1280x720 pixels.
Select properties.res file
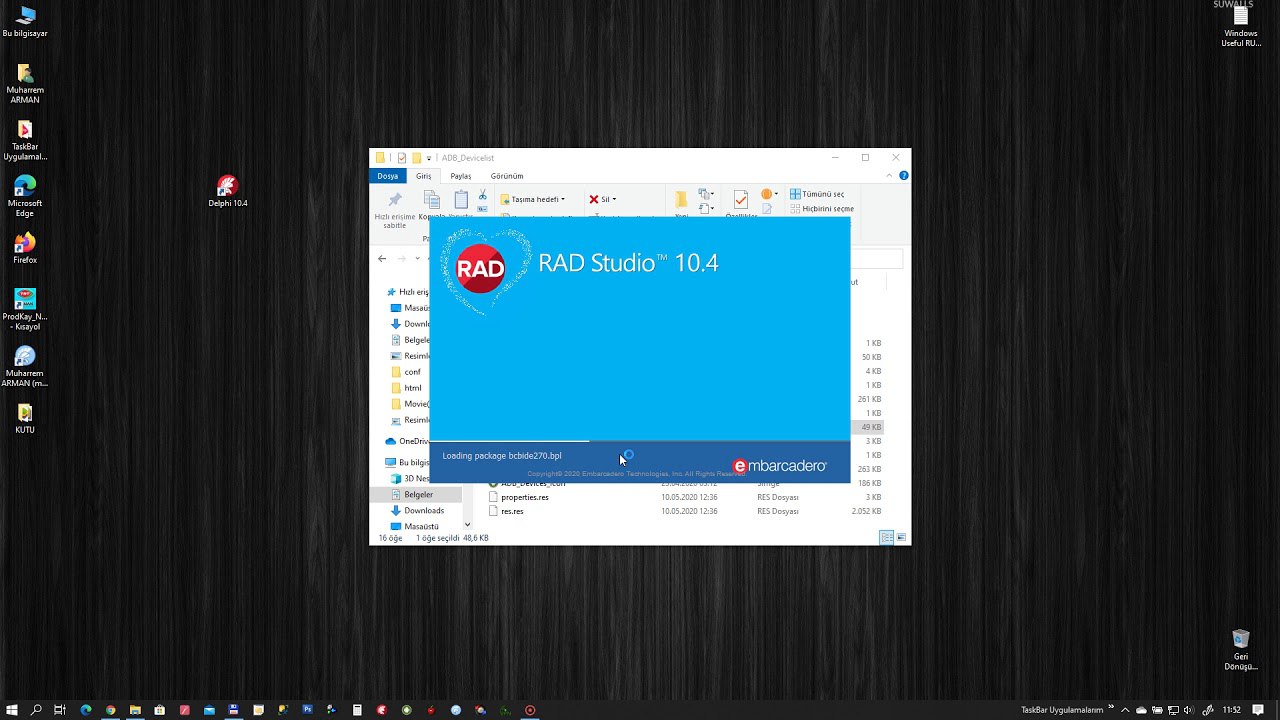(524, 497)
